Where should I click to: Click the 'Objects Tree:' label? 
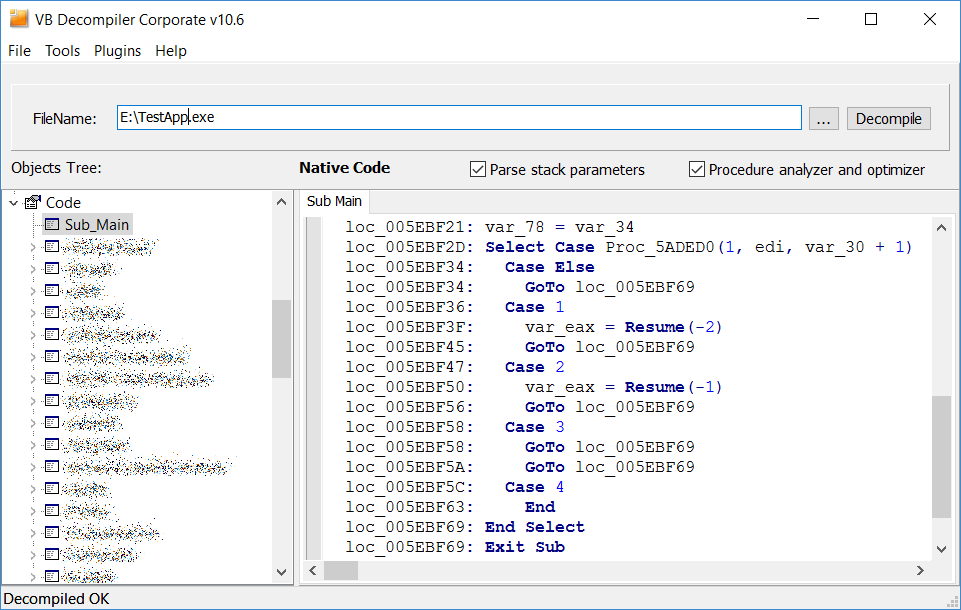tap(56, 168)
